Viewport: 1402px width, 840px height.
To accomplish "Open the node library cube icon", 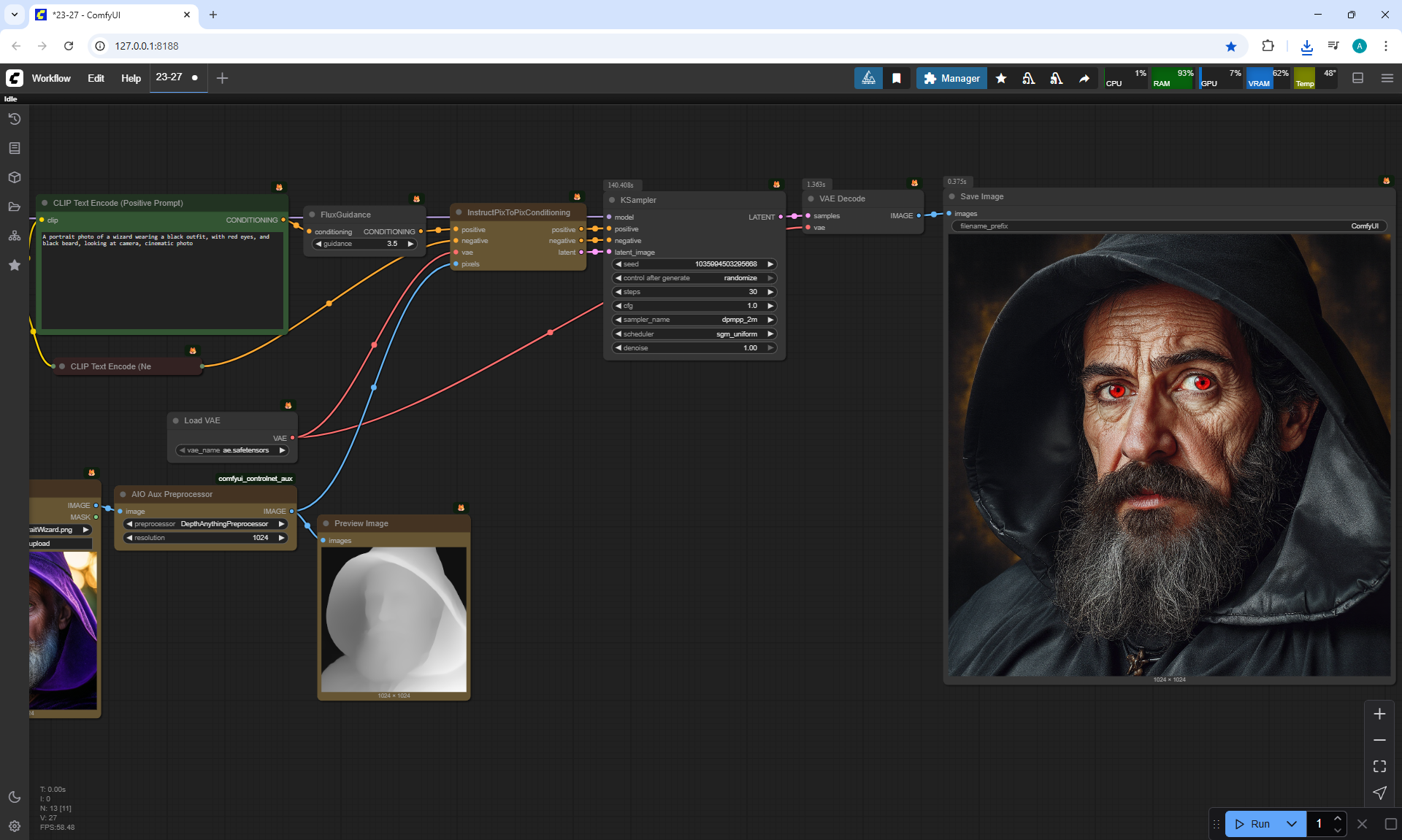I will (15, 177).
